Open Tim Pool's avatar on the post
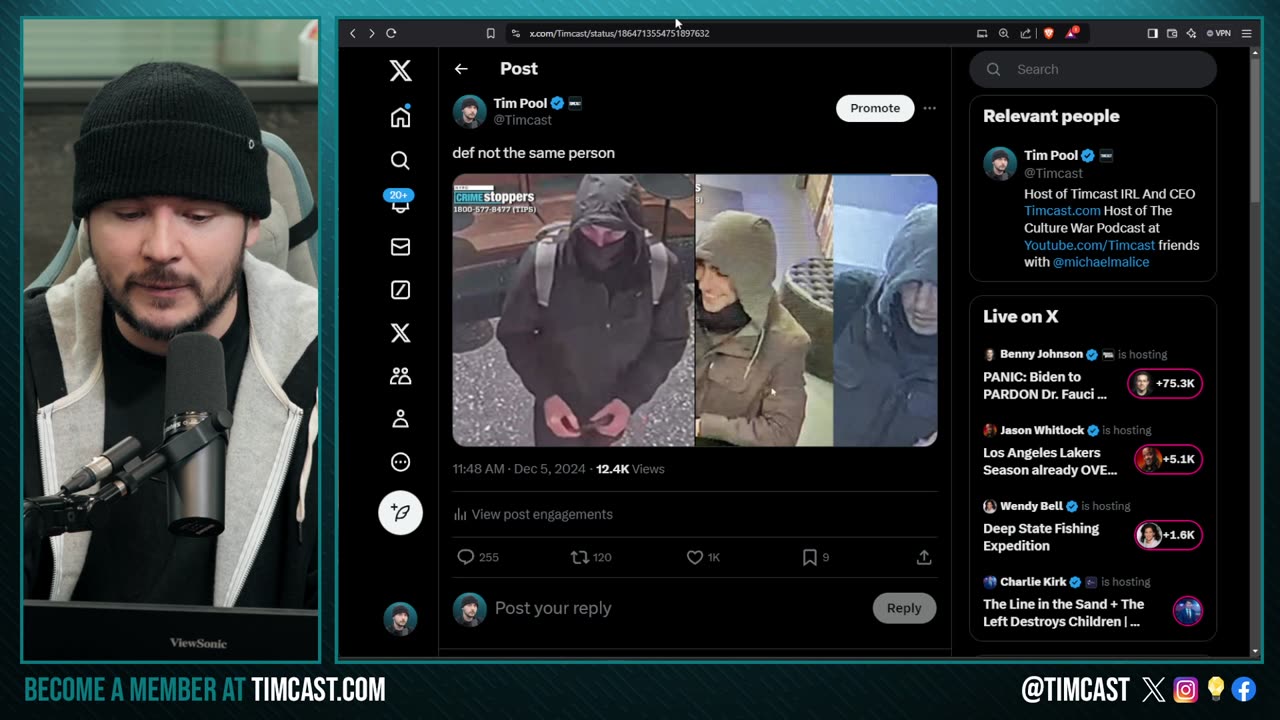The image size is (1280, 720). click(x=469, y=111)
